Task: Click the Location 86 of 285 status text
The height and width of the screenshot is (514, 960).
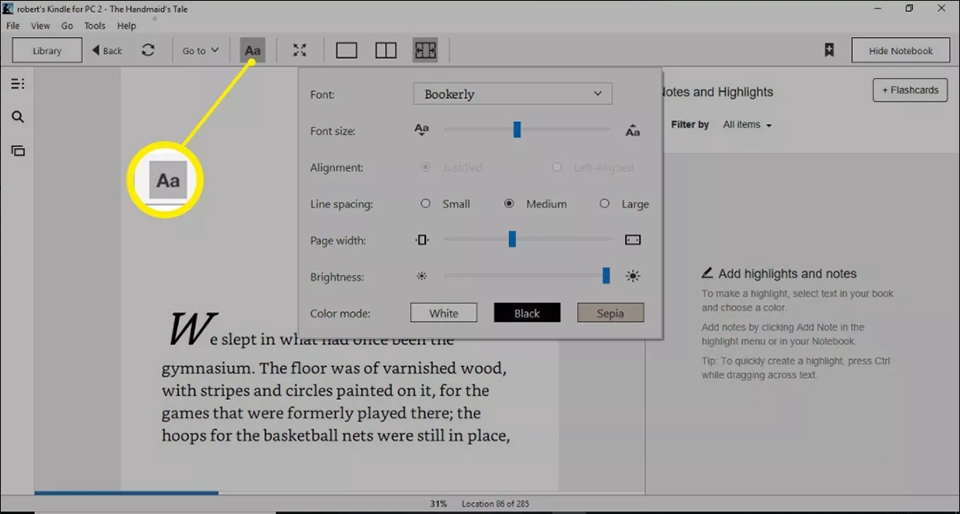Action: pos(495,504)
